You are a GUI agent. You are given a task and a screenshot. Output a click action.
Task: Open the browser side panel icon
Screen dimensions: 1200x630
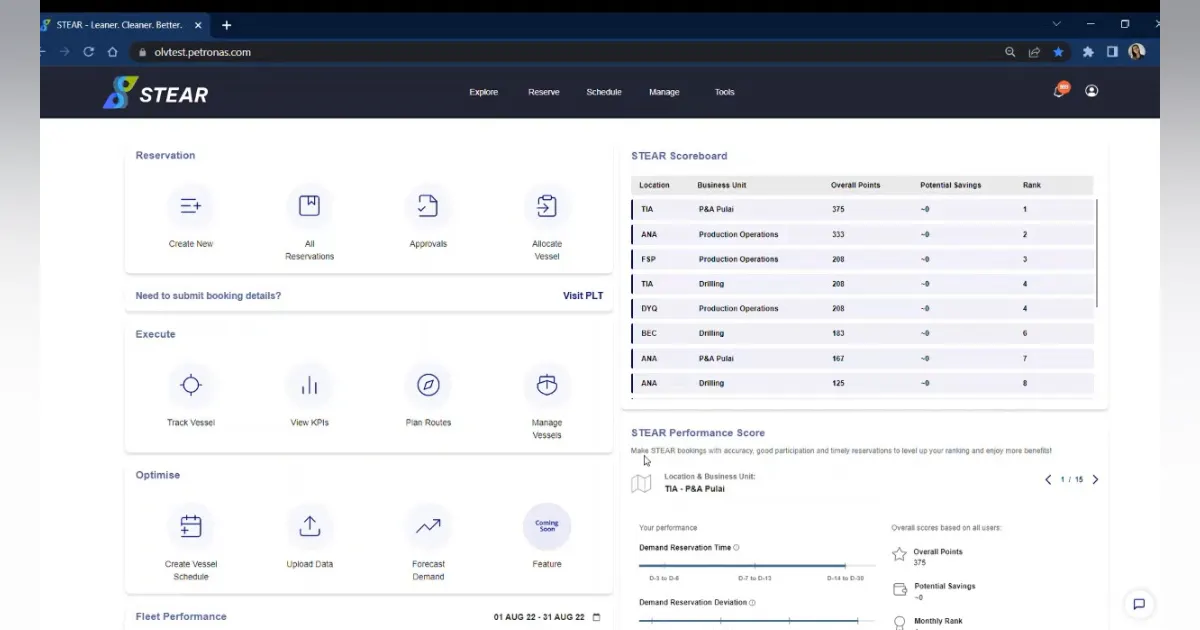[x=1112, y=52]
